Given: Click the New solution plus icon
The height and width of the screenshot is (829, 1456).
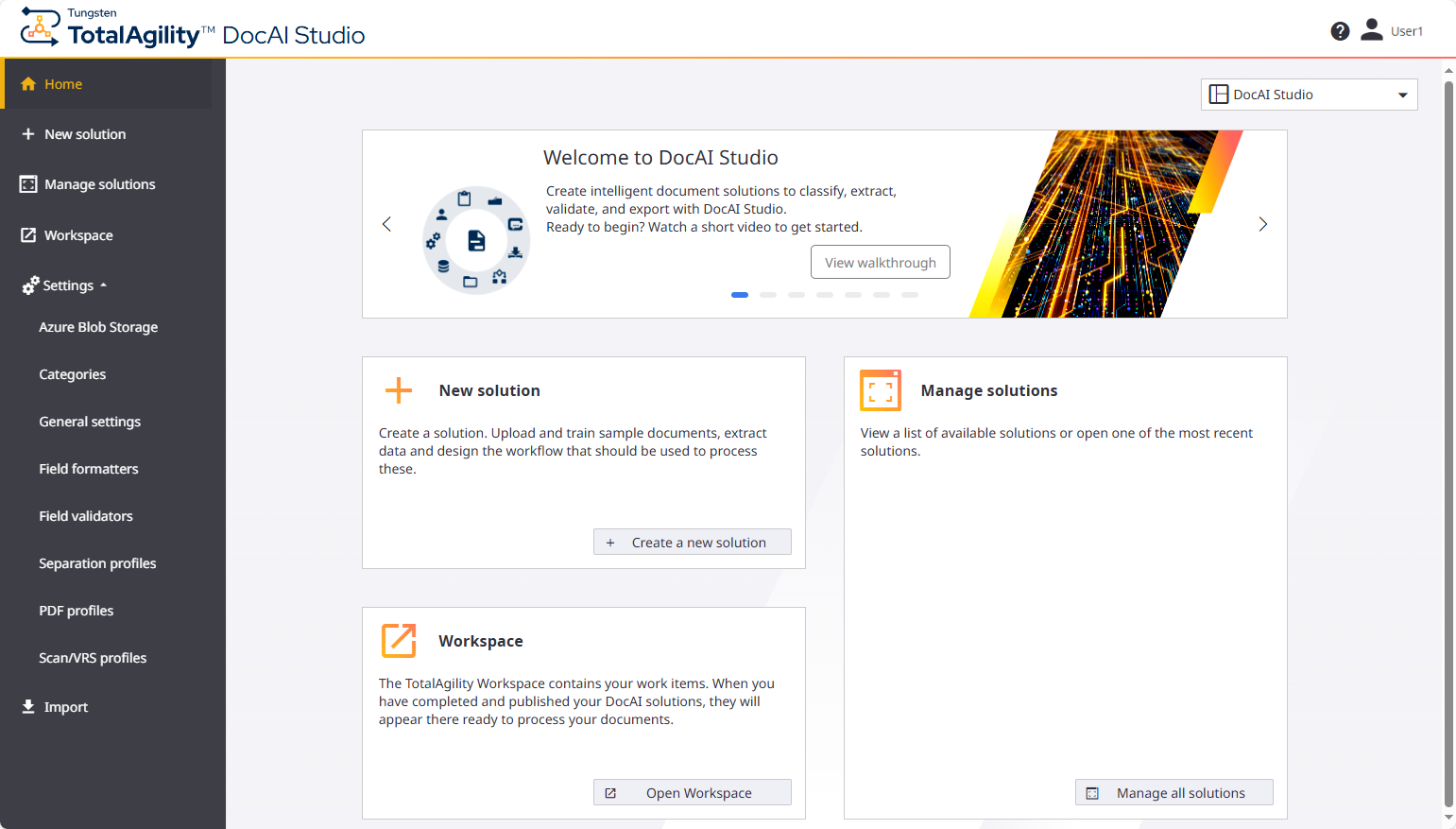Looking at the screenshot, I should (26, 133).
